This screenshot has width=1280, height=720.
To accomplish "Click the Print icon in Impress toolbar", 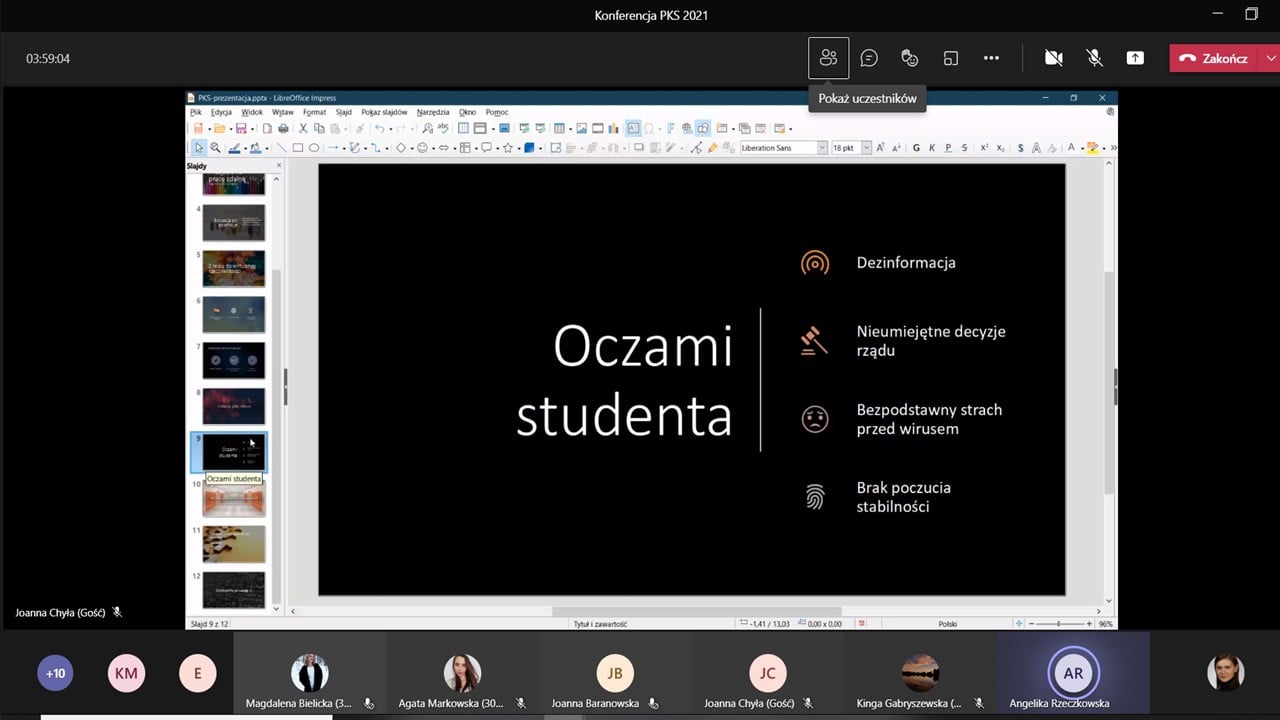I will click(283, 128).
